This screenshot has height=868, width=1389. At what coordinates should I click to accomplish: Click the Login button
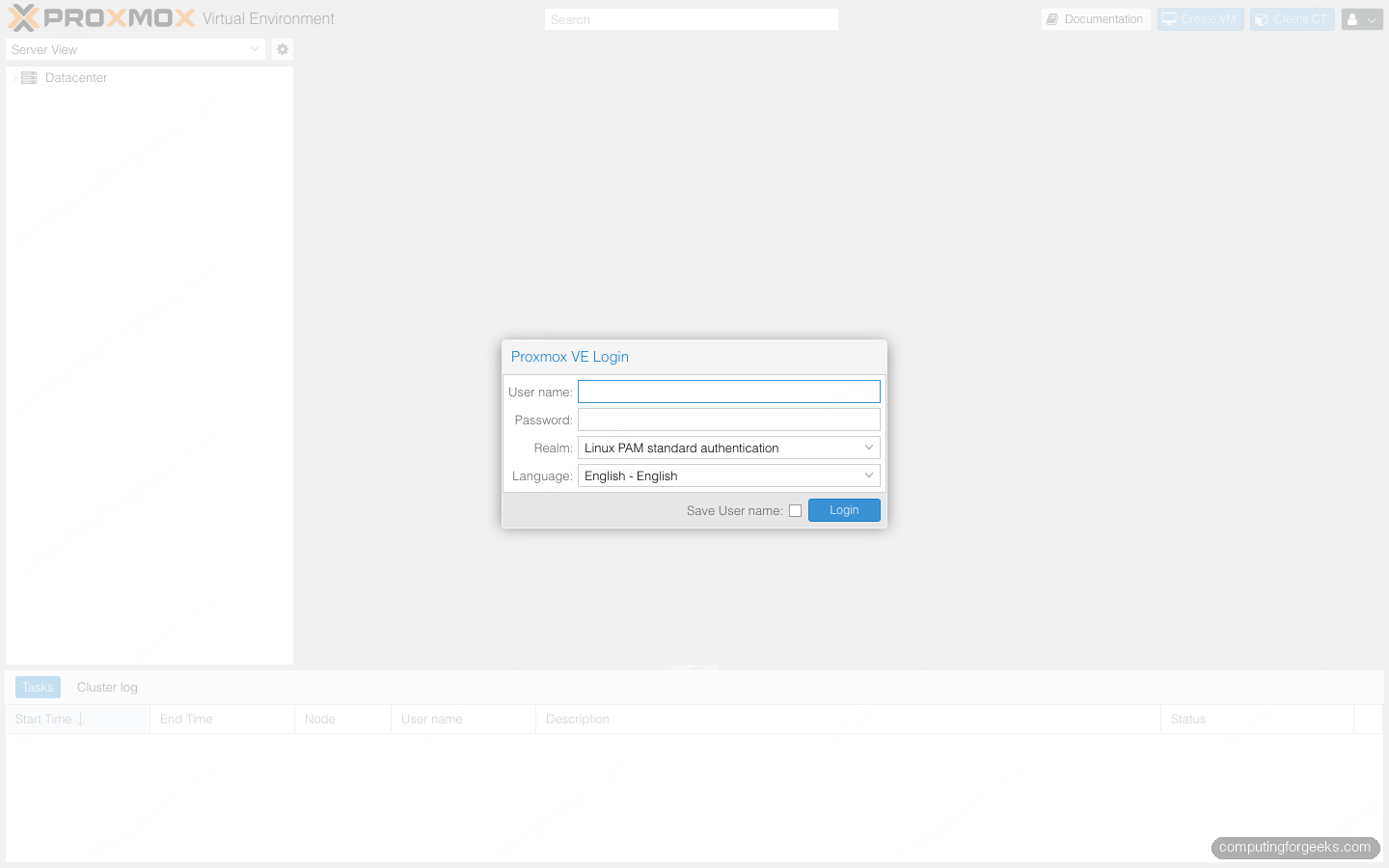(x=844, y=510)
